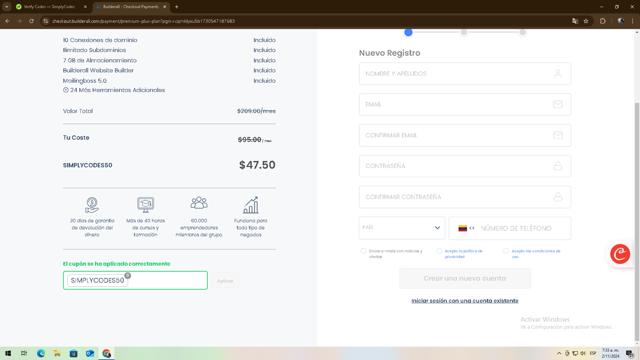Viewport: 640px width, 360px height.
Task: Accept the privacy policy checkbox
Action: click(x=439, y=251)
